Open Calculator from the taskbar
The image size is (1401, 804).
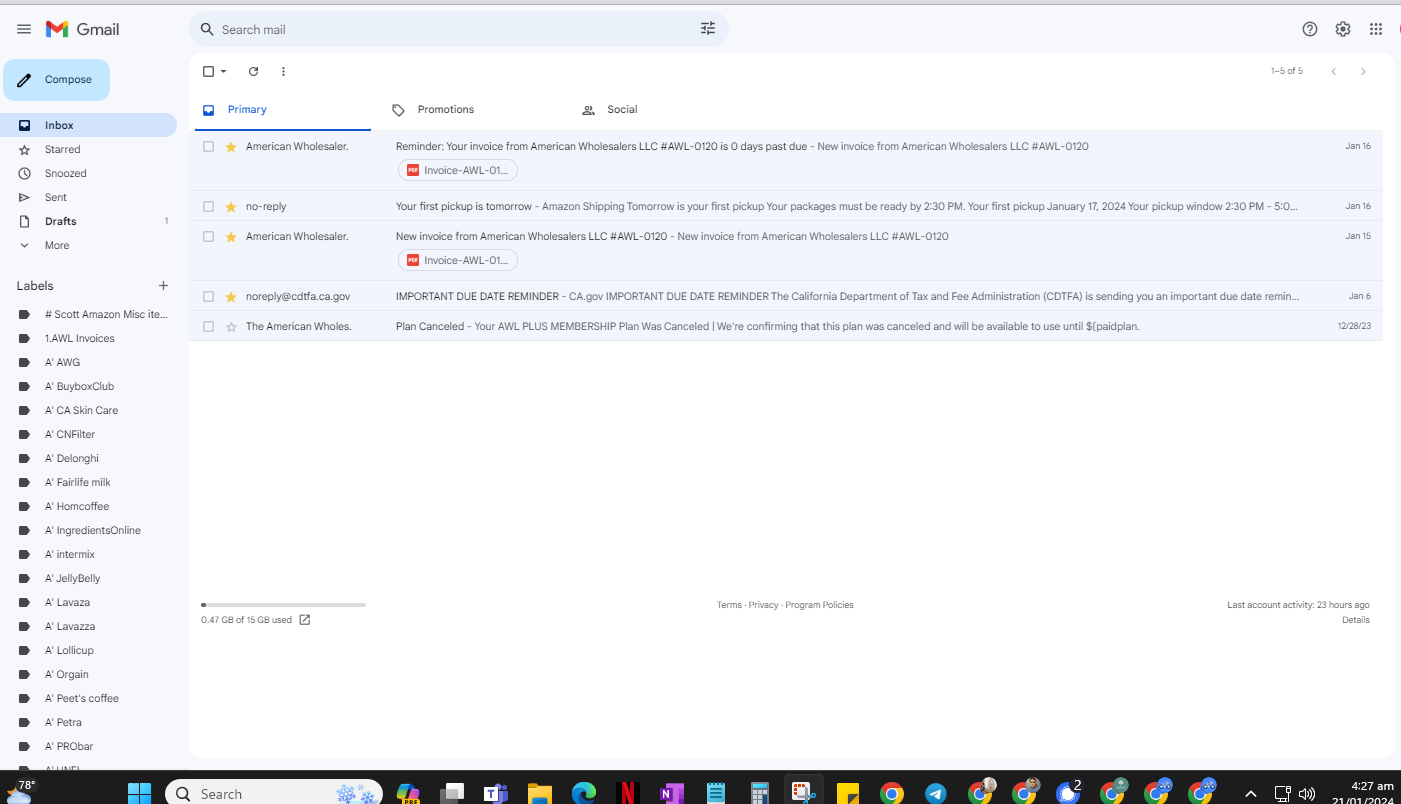coord(760,793)
